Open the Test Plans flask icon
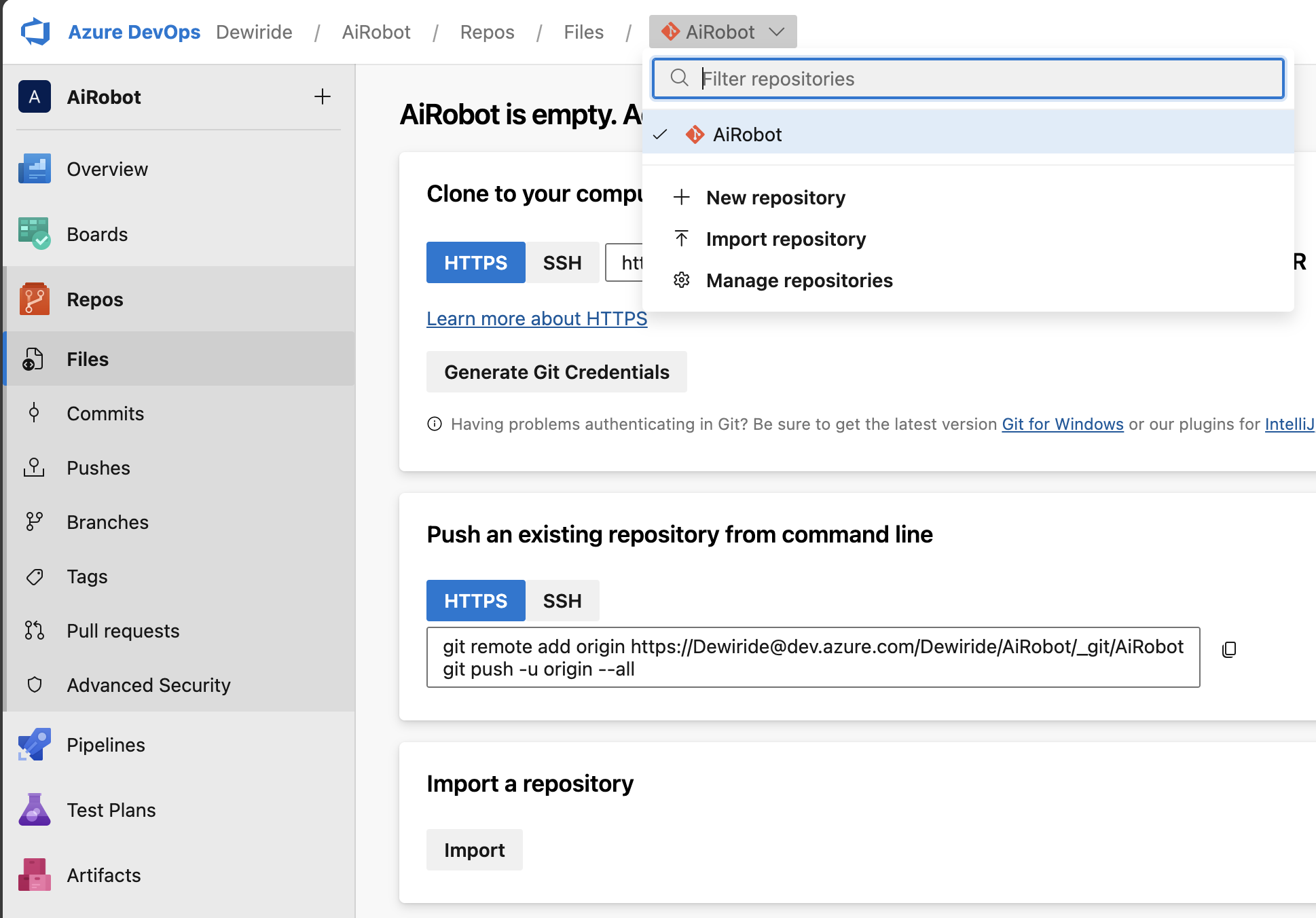The height and width of the screenshot is (918, 1316). click(x=34, y=809)
